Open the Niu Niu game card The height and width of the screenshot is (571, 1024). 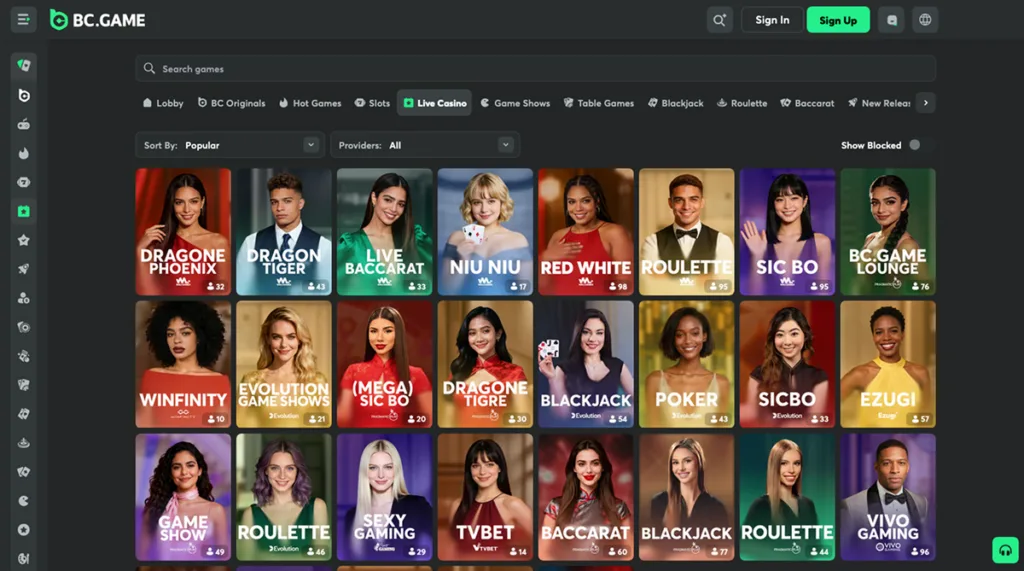485,232
